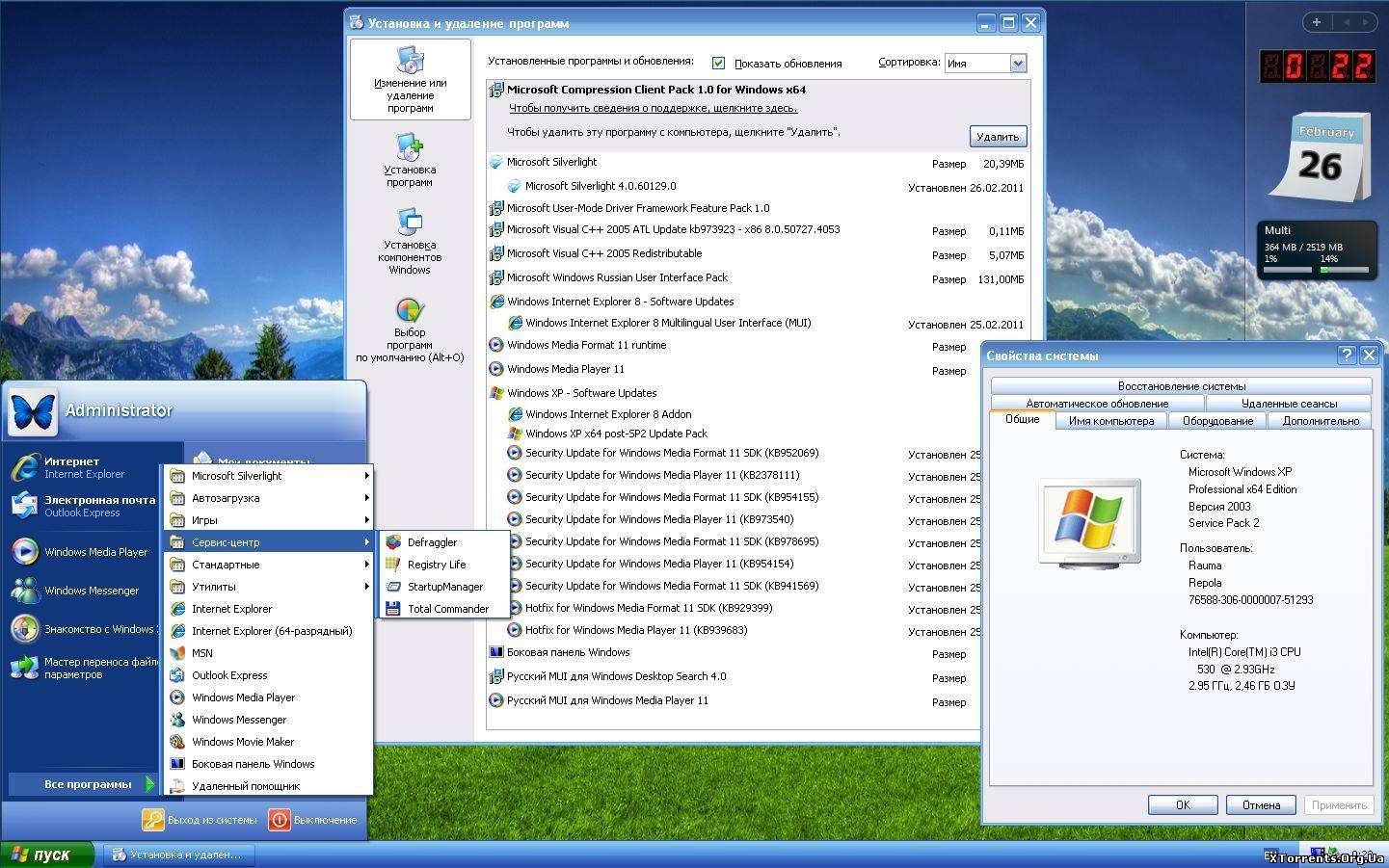Open MSN in programs list

269,653
